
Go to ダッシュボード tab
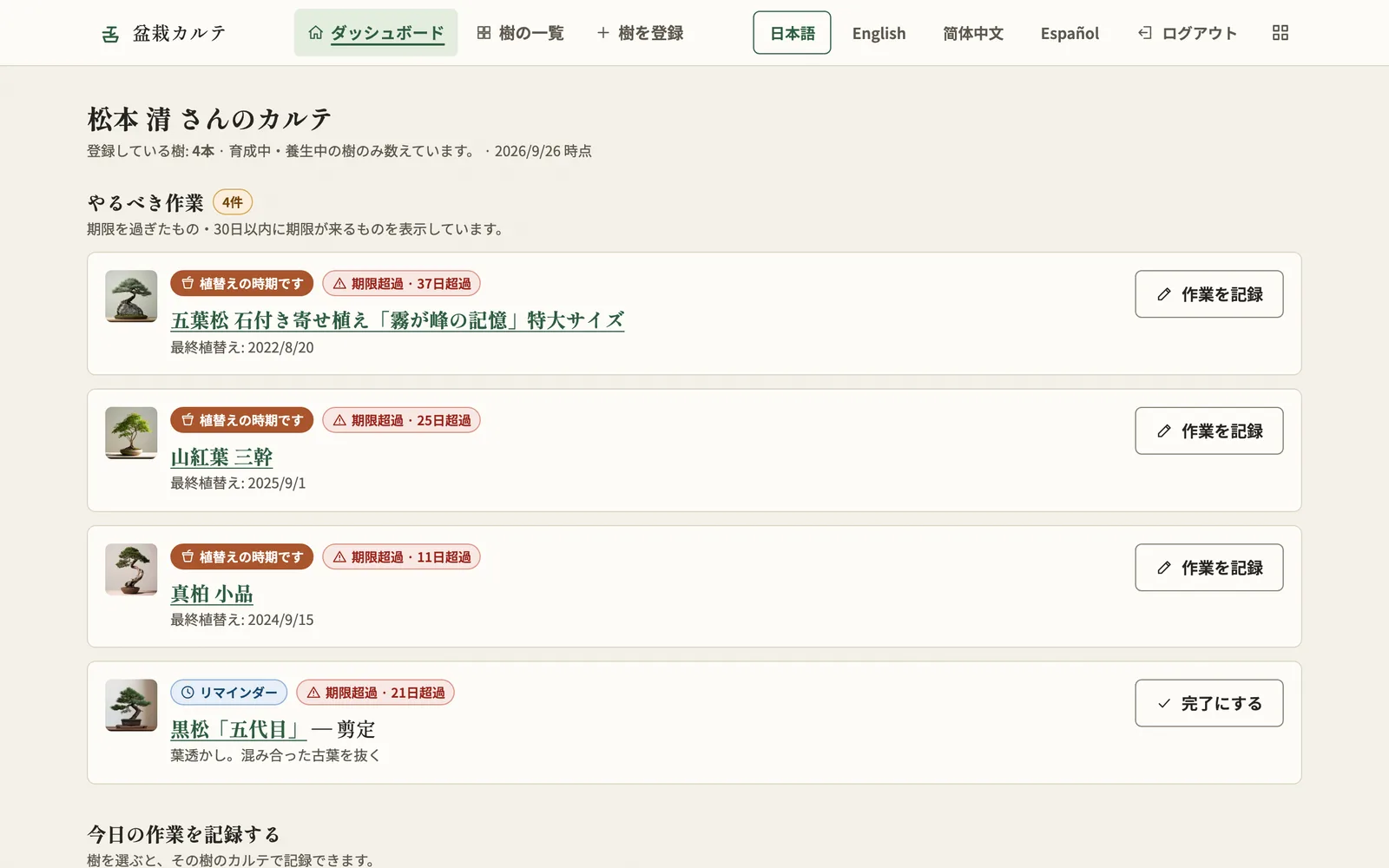[x=376, y=33]
